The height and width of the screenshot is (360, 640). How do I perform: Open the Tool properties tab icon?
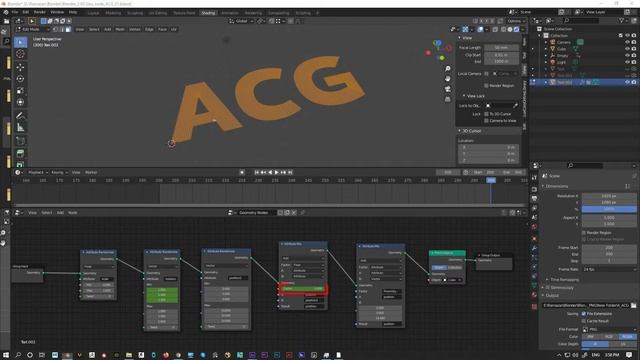534,178
